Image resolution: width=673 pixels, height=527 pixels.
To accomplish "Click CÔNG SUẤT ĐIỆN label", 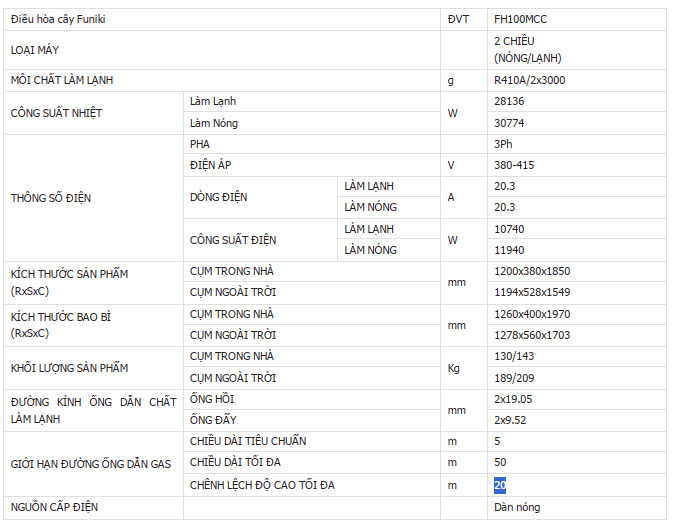I will [x=233, y=240].
